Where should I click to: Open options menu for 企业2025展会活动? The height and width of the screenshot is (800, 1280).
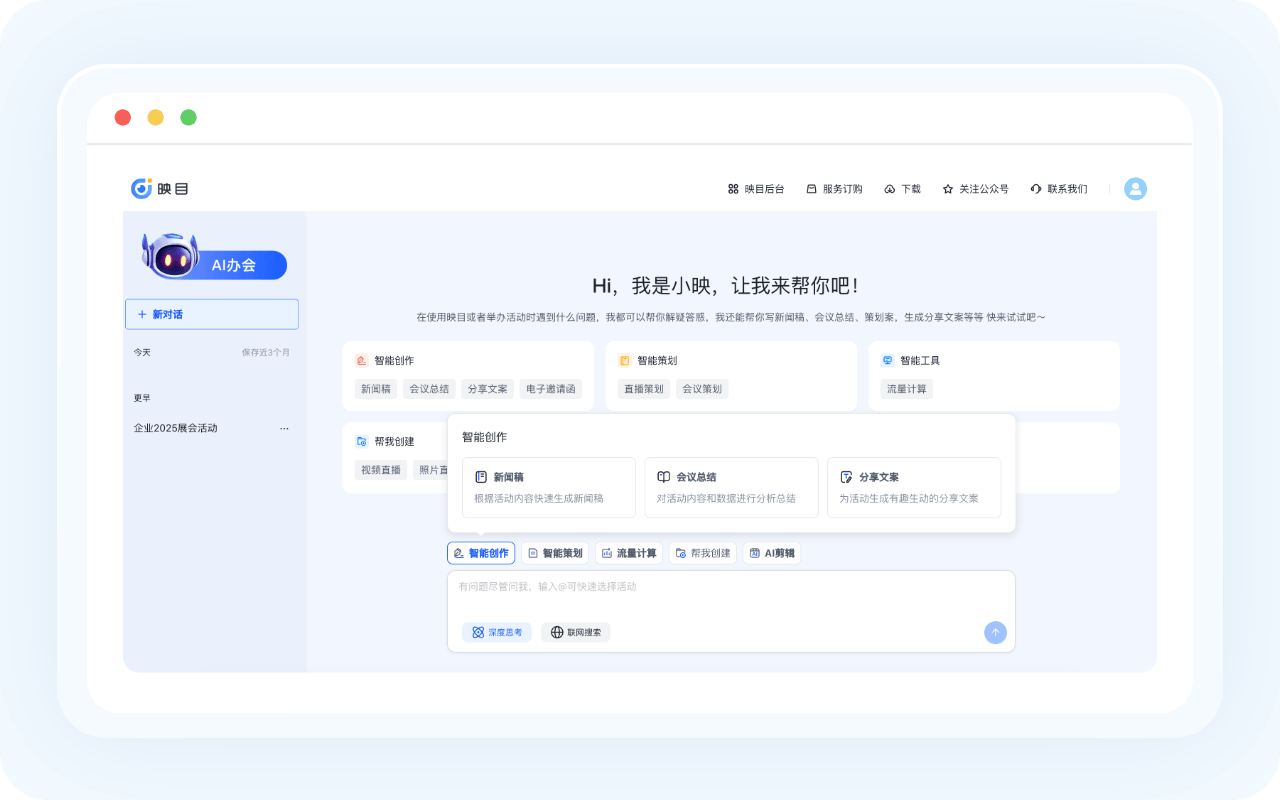pyautogui.click(x=284, y=428)
